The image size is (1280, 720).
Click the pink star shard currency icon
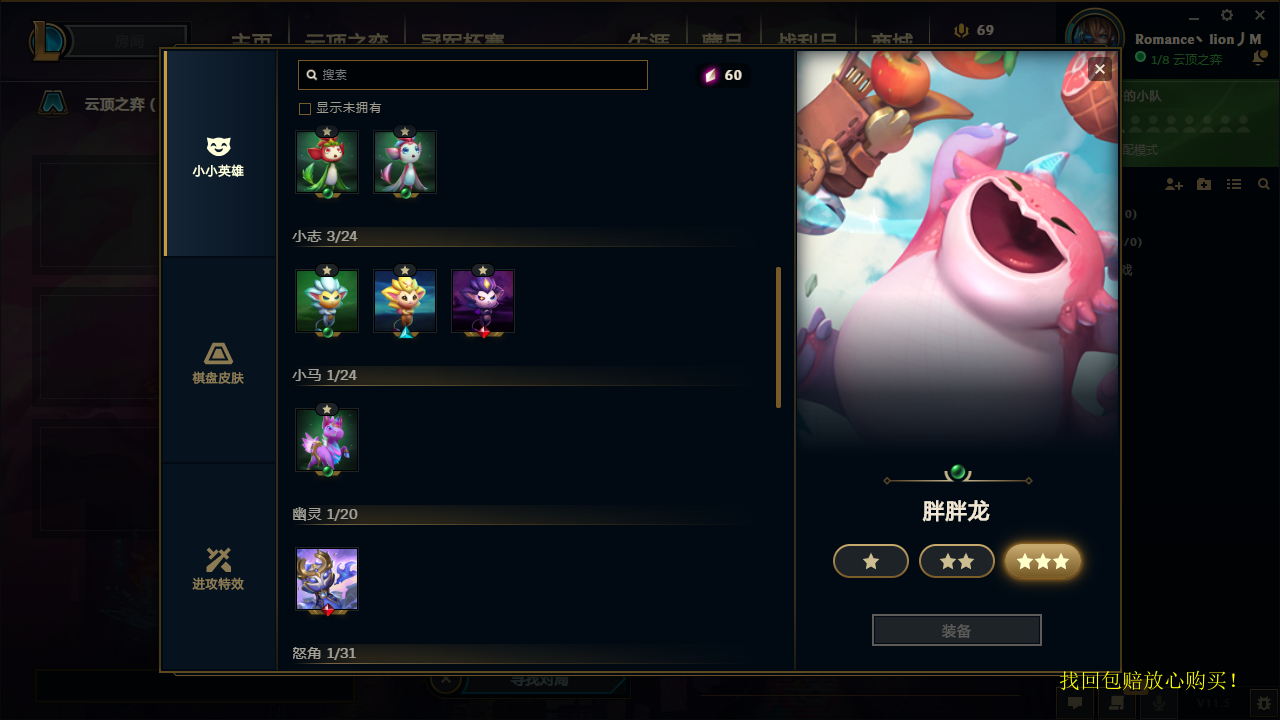click(x=710, y=75)
